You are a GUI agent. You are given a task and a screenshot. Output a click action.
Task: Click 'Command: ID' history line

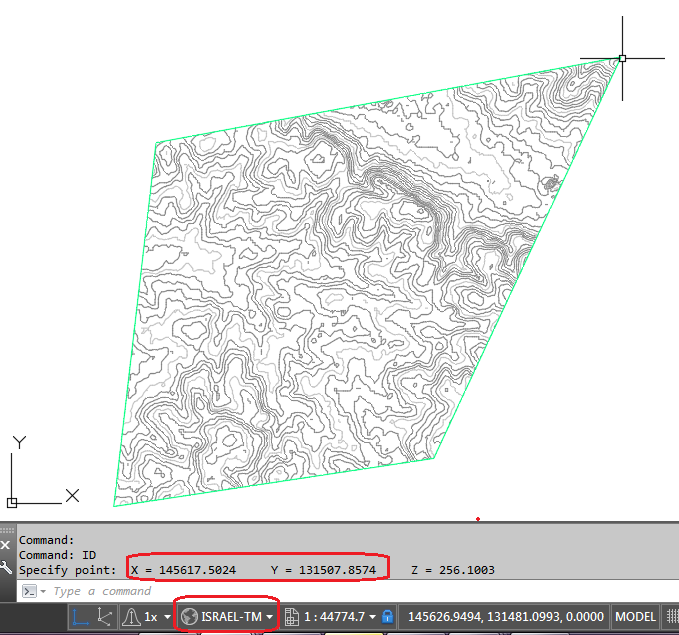click(57, 555)
